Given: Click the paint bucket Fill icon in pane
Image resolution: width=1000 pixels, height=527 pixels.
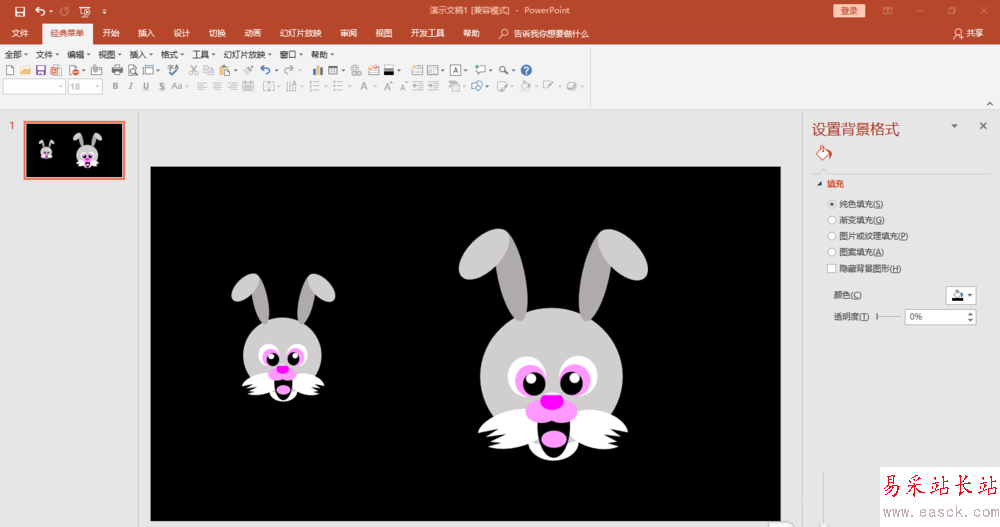Looking at the screenshot, I should (823, 154).
